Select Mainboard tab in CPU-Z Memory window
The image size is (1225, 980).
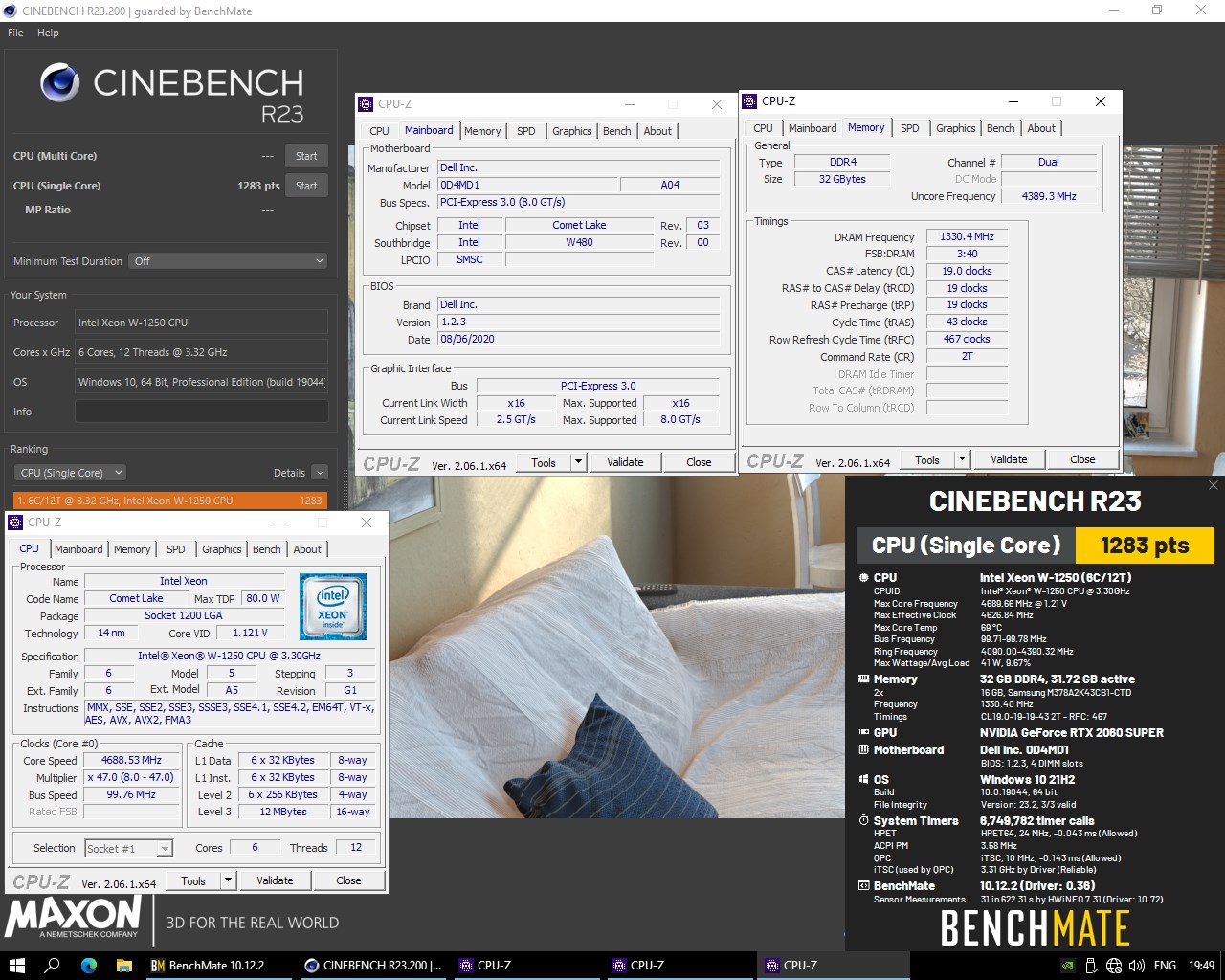point(813,128)
